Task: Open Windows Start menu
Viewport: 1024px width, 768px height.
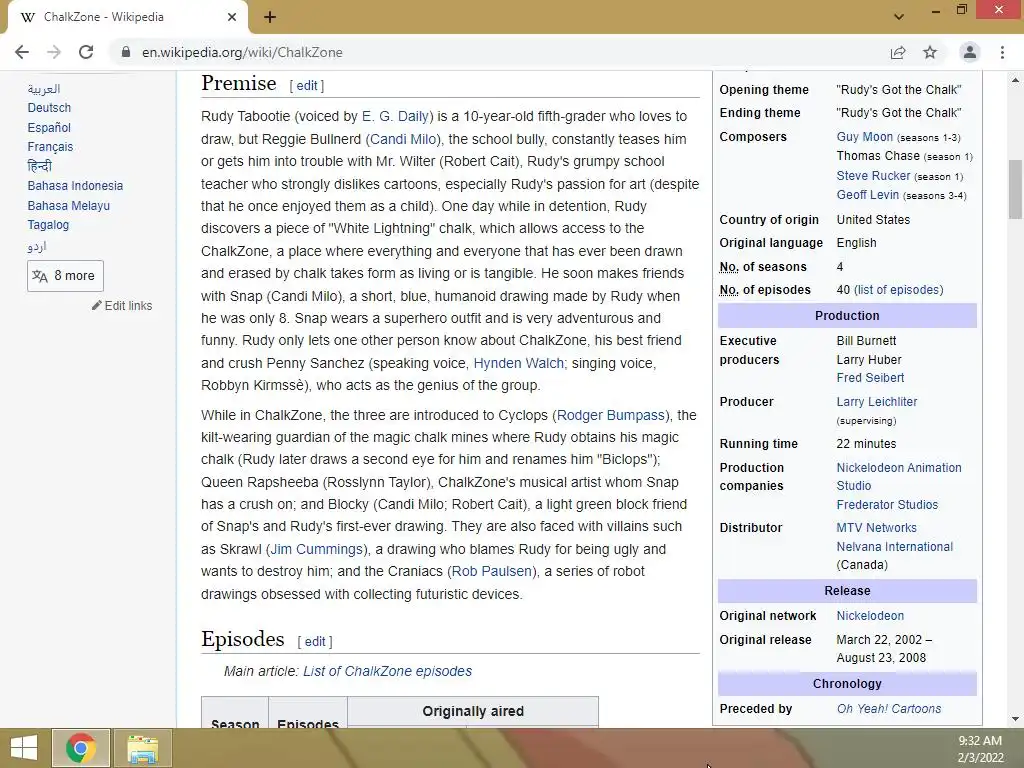Action: (x=24, y=748)
